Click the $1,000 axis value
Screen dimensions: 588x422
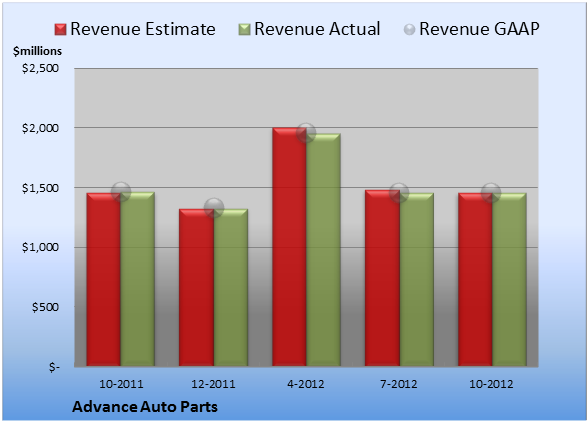tap(40, 248)
